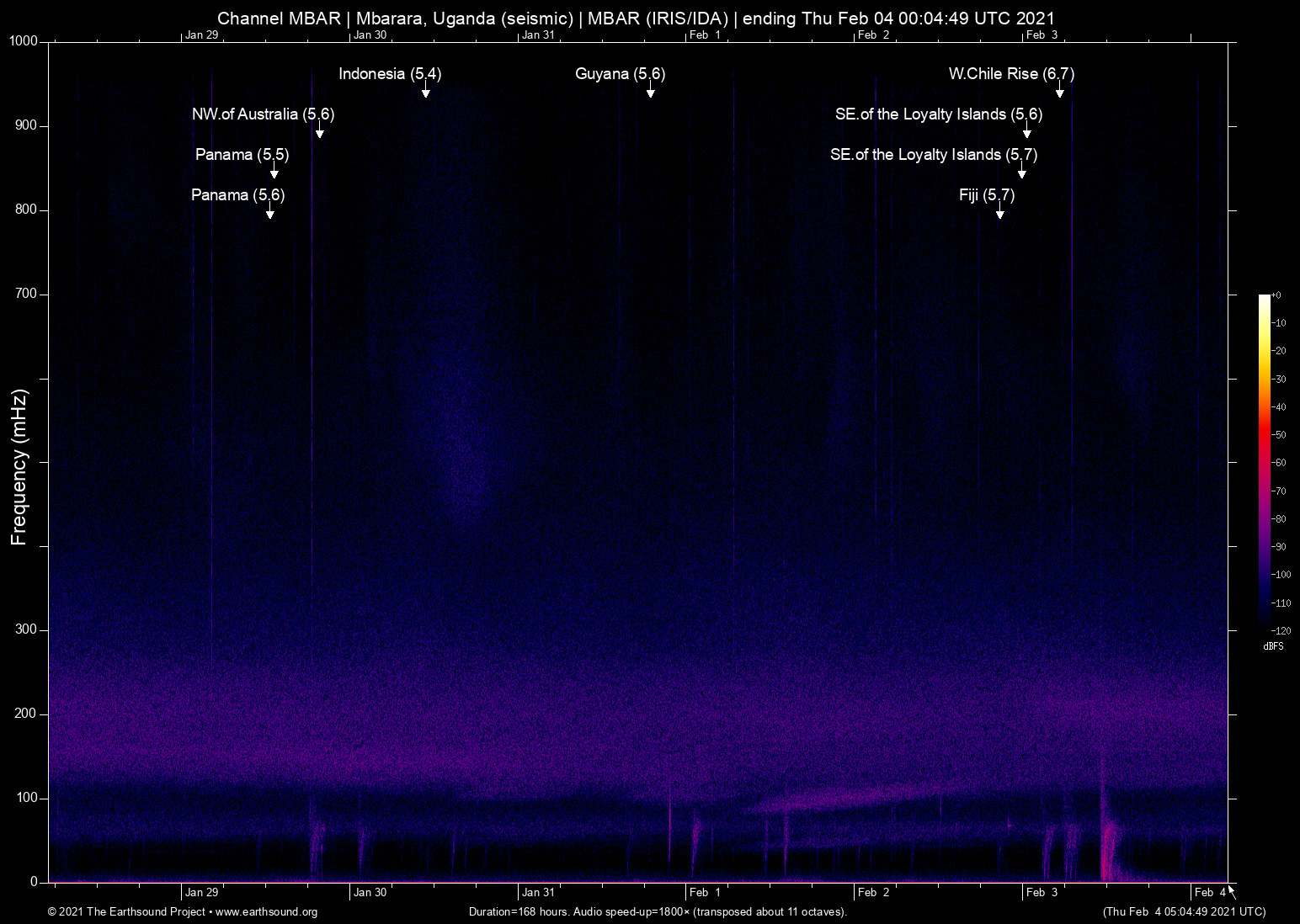Screen dimensions: 1300x924
Task: Click the arrow beneath W.Chile Rise (6.7)
Action: pyautogui.click(x=1059, y=92)
